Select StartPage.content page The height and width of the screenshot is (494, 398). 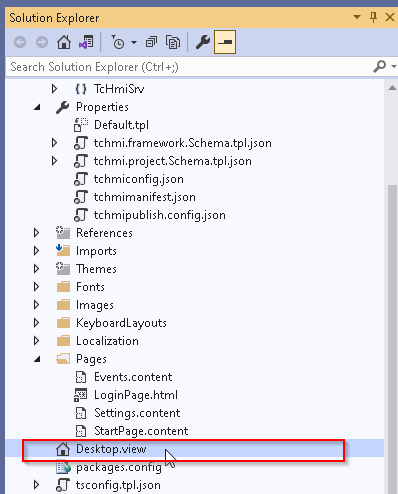click(141, 431)
